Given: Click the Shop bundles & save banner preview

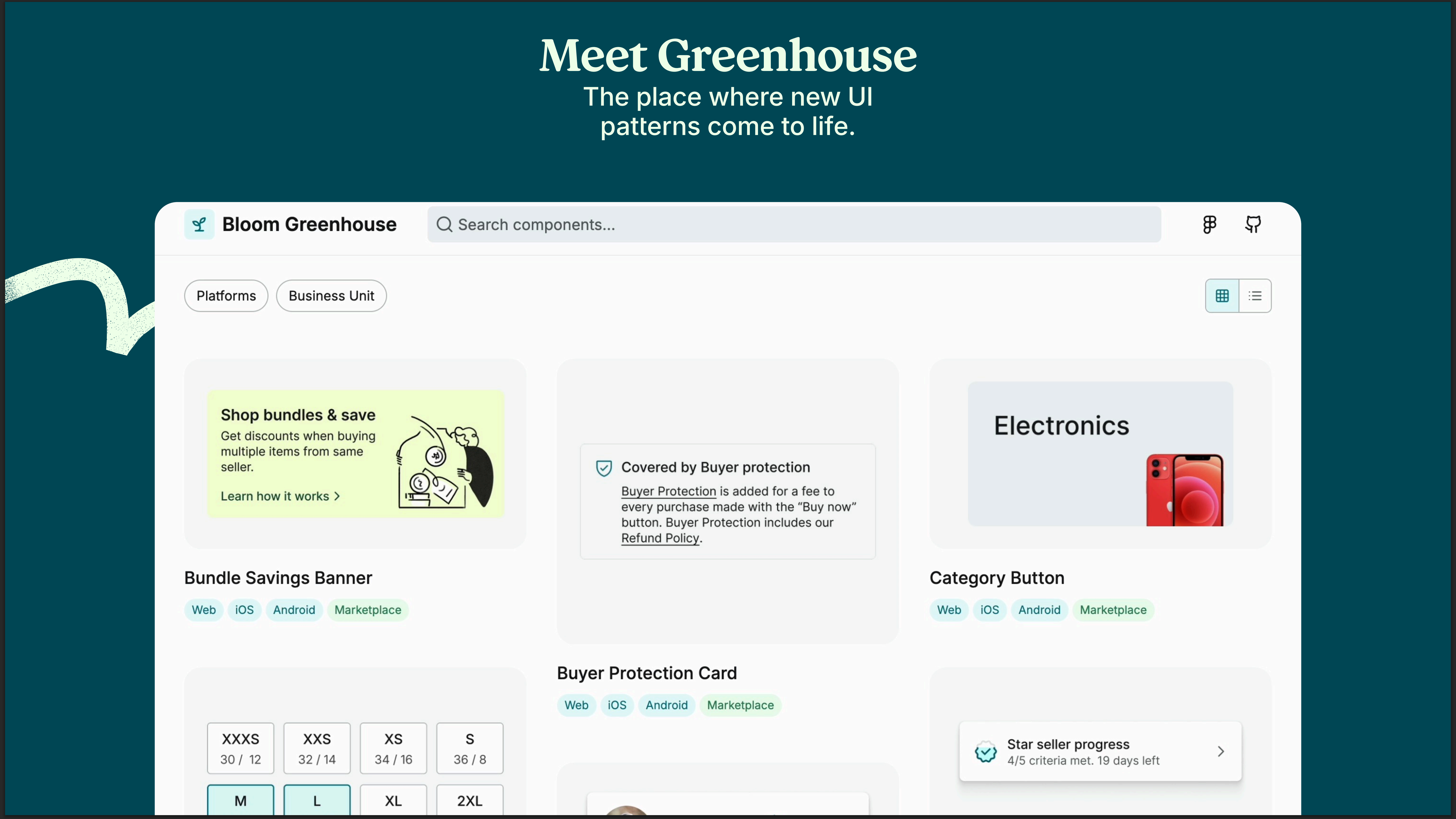Looking at the screenshot, I should pos(356,453).
